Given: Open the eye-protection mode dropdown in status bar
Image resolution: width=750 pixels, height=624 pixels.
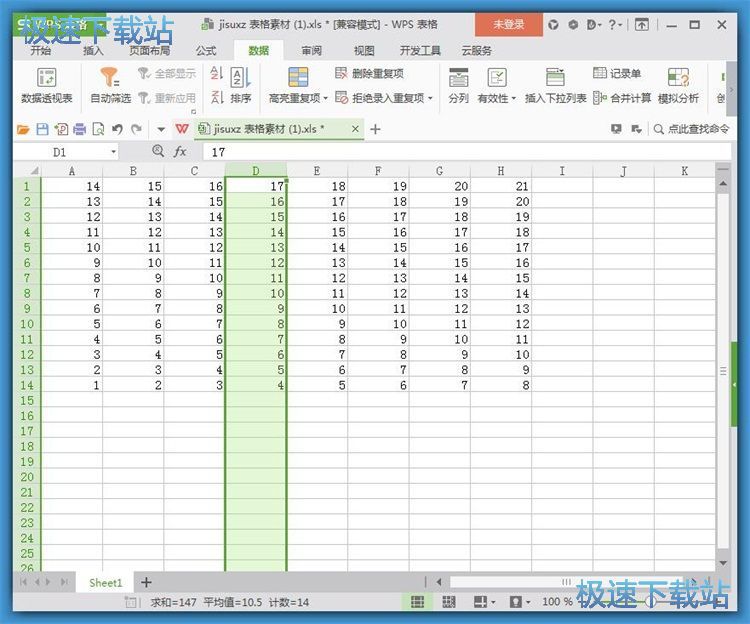Looking at the screenshot, I should 528,602.
